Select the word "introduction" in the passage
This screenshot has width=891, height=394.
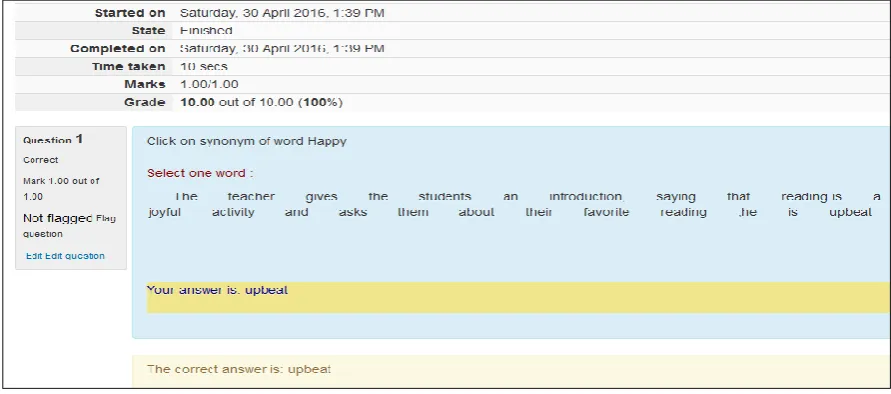pos(586,197)
